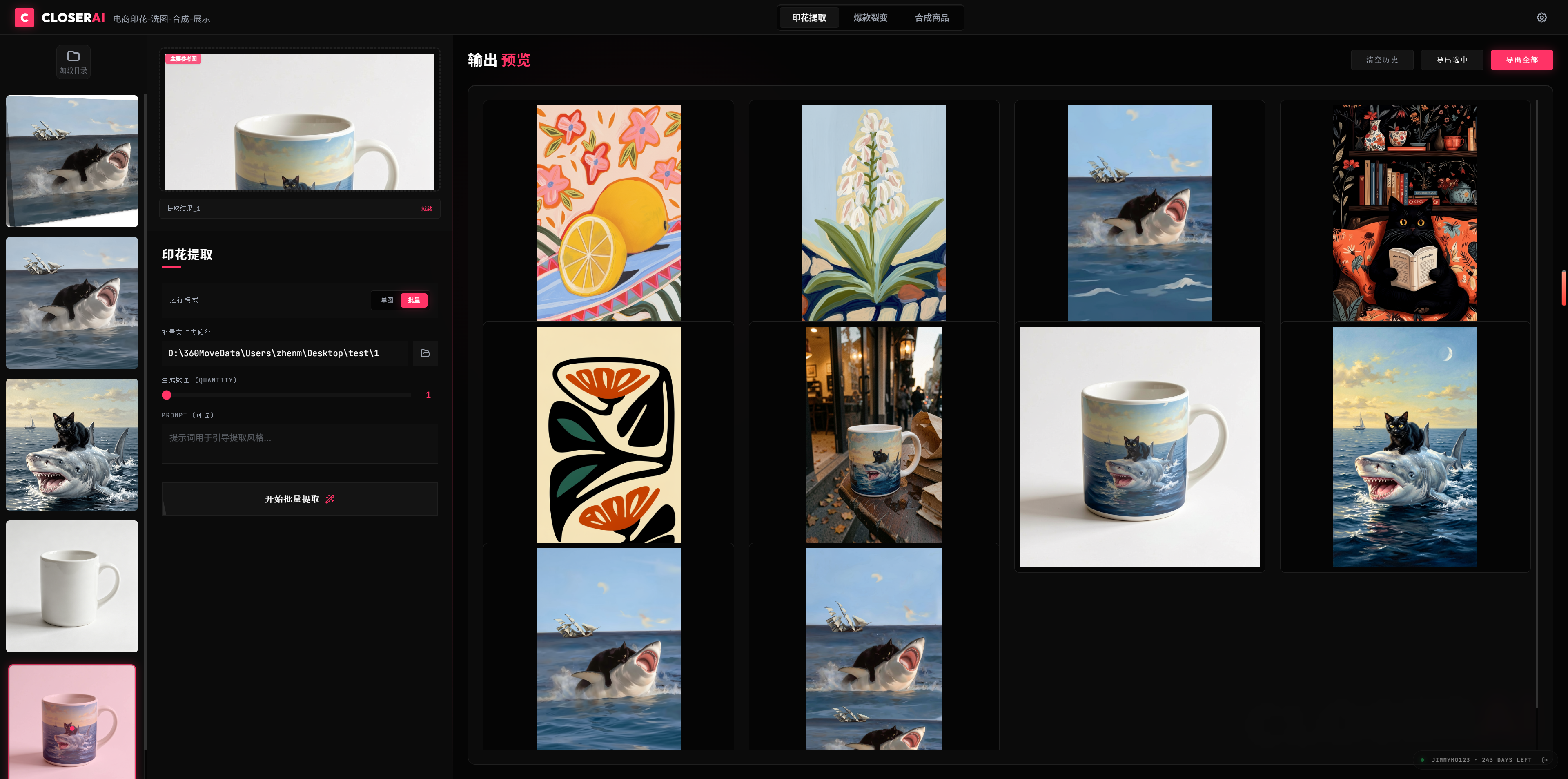Click the optional prompt text field
Image resolution: width=1568 pixels, height=779 pixels.
click(x=299, y=443)
